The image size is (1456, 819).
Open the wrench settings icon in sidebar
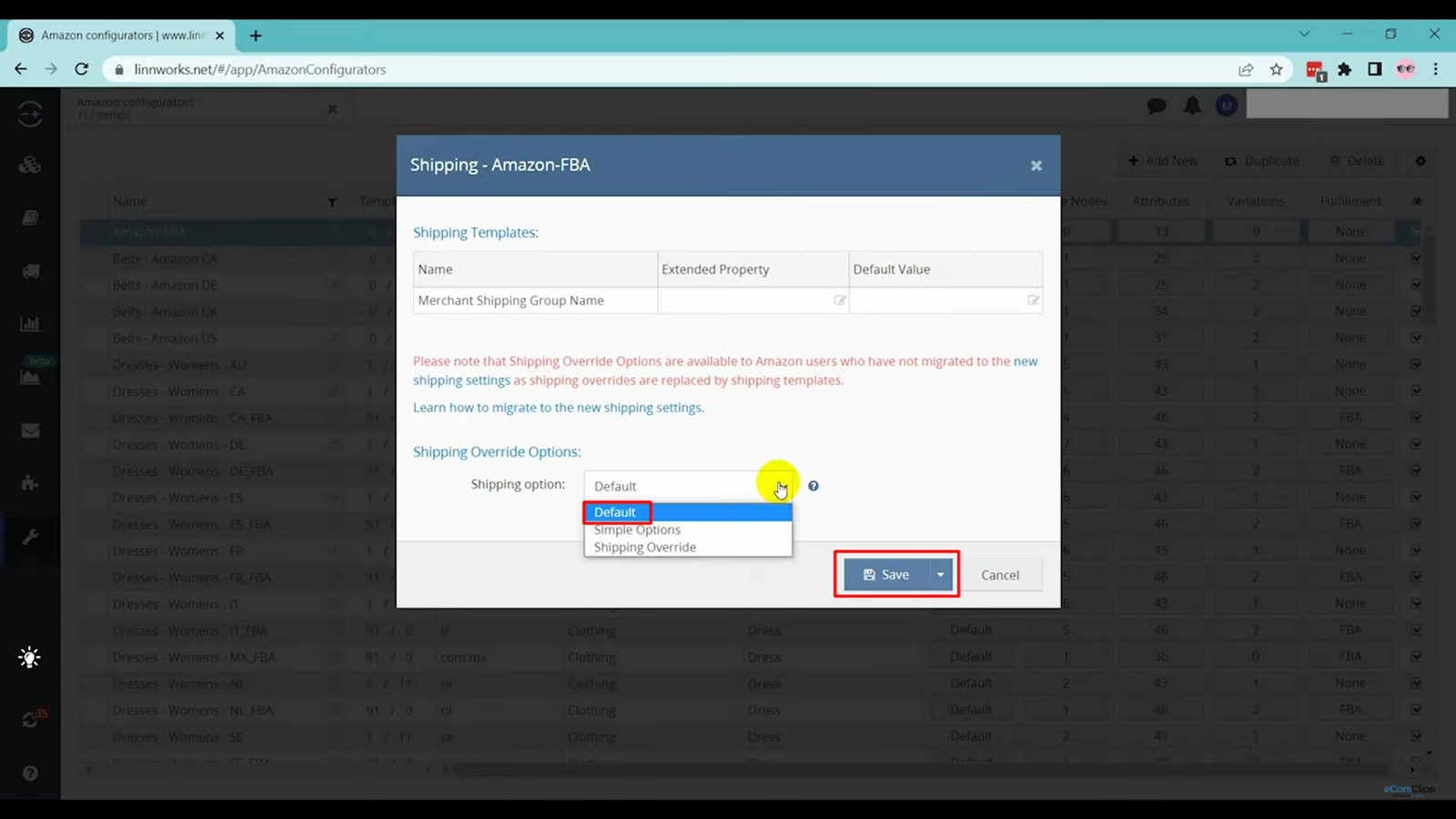[30, 537]
